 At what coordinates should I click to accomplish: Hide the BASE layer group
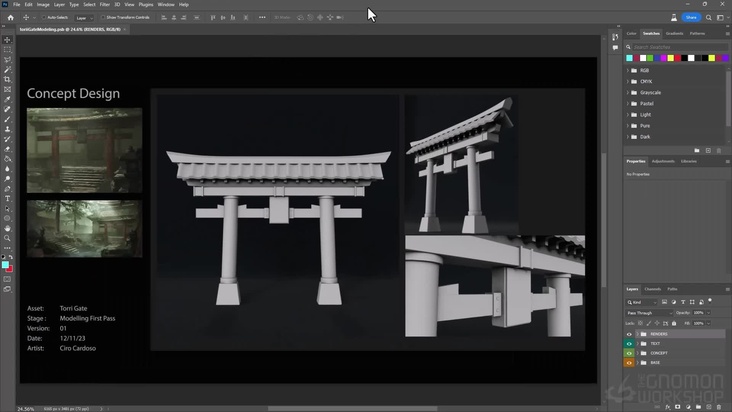click(629, 363)
